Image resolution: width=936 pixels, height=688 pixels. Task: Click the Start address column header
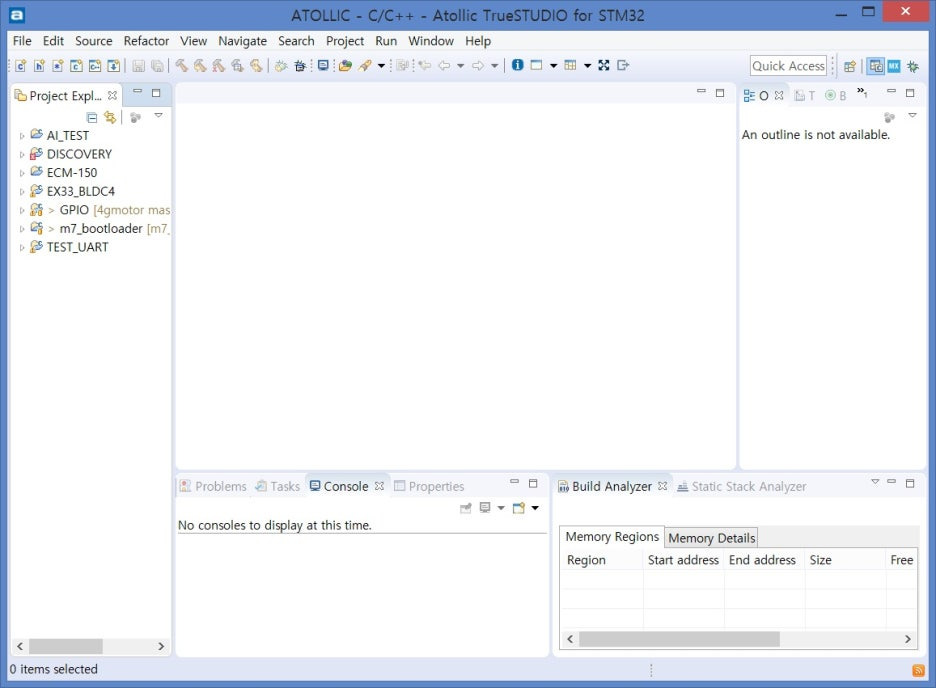[x=683, y=560]
